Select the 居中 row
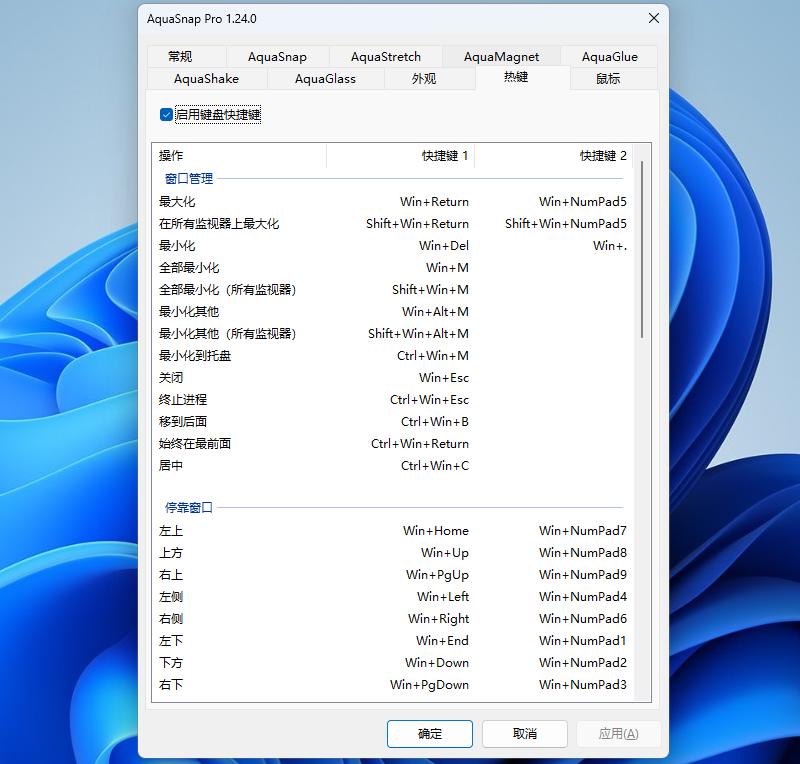800x764 pixels. (393, 465)
